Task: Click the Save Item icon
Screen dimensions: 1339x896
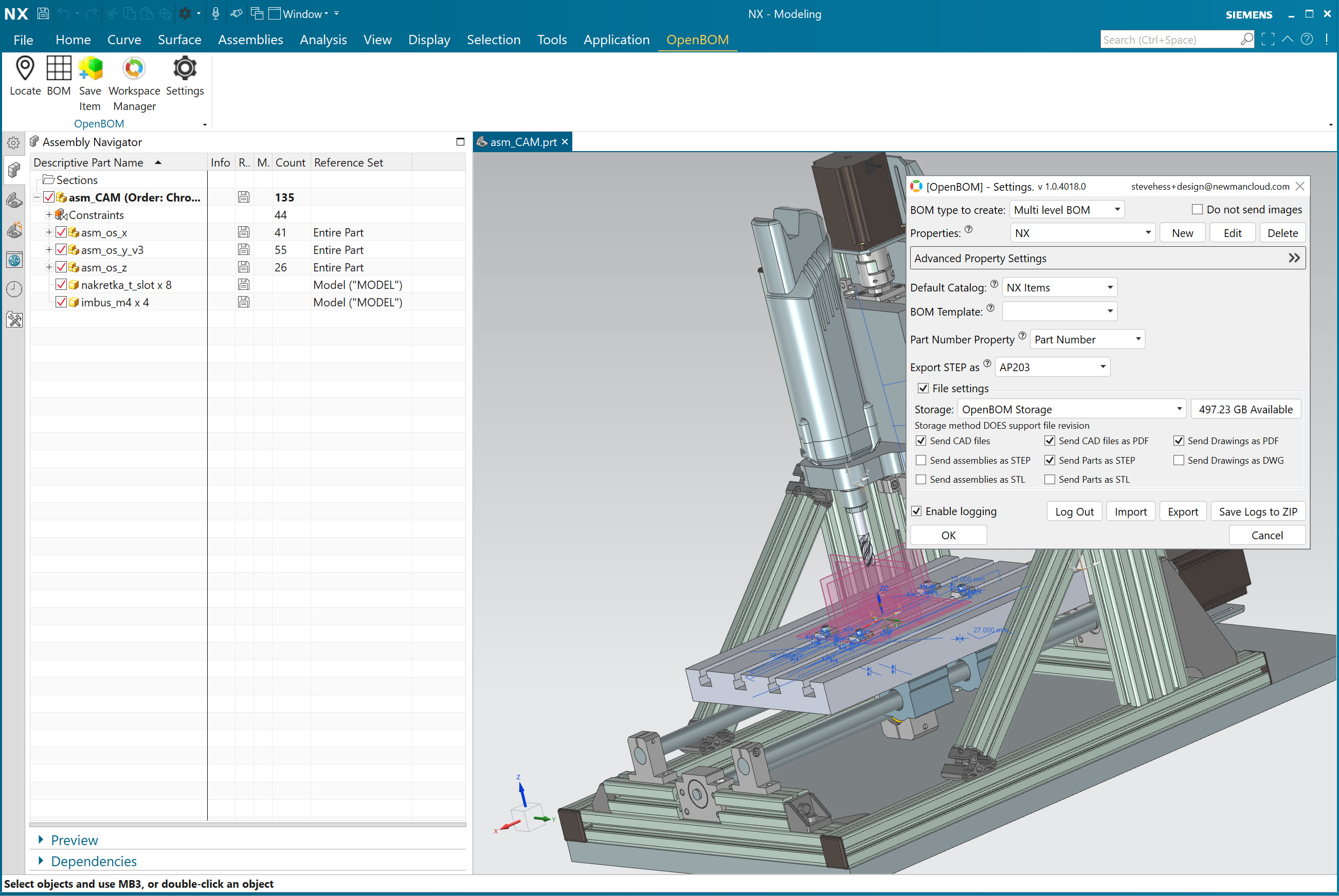Action: (x=91, y=68)
